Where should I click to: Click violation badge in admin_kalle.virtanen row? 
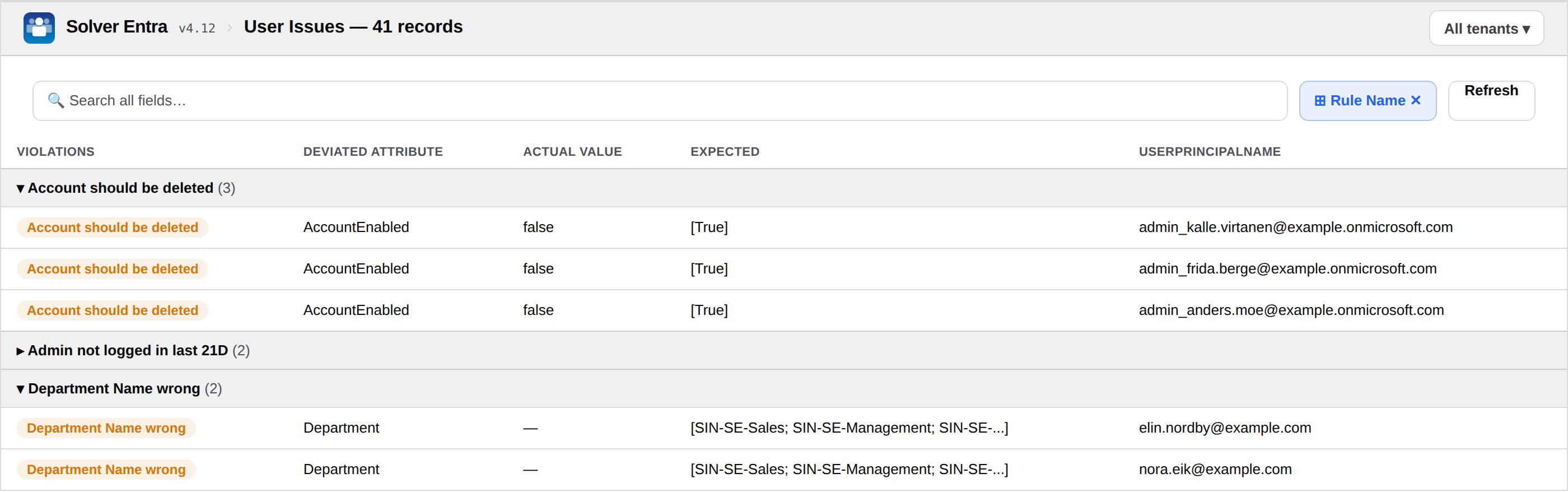point(112,228)
